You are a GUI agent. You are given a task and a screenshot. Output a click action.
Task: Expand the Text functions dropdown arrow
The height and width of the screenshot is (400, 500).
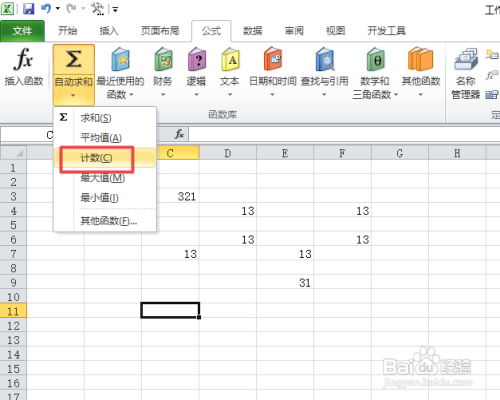coord(230,95)
